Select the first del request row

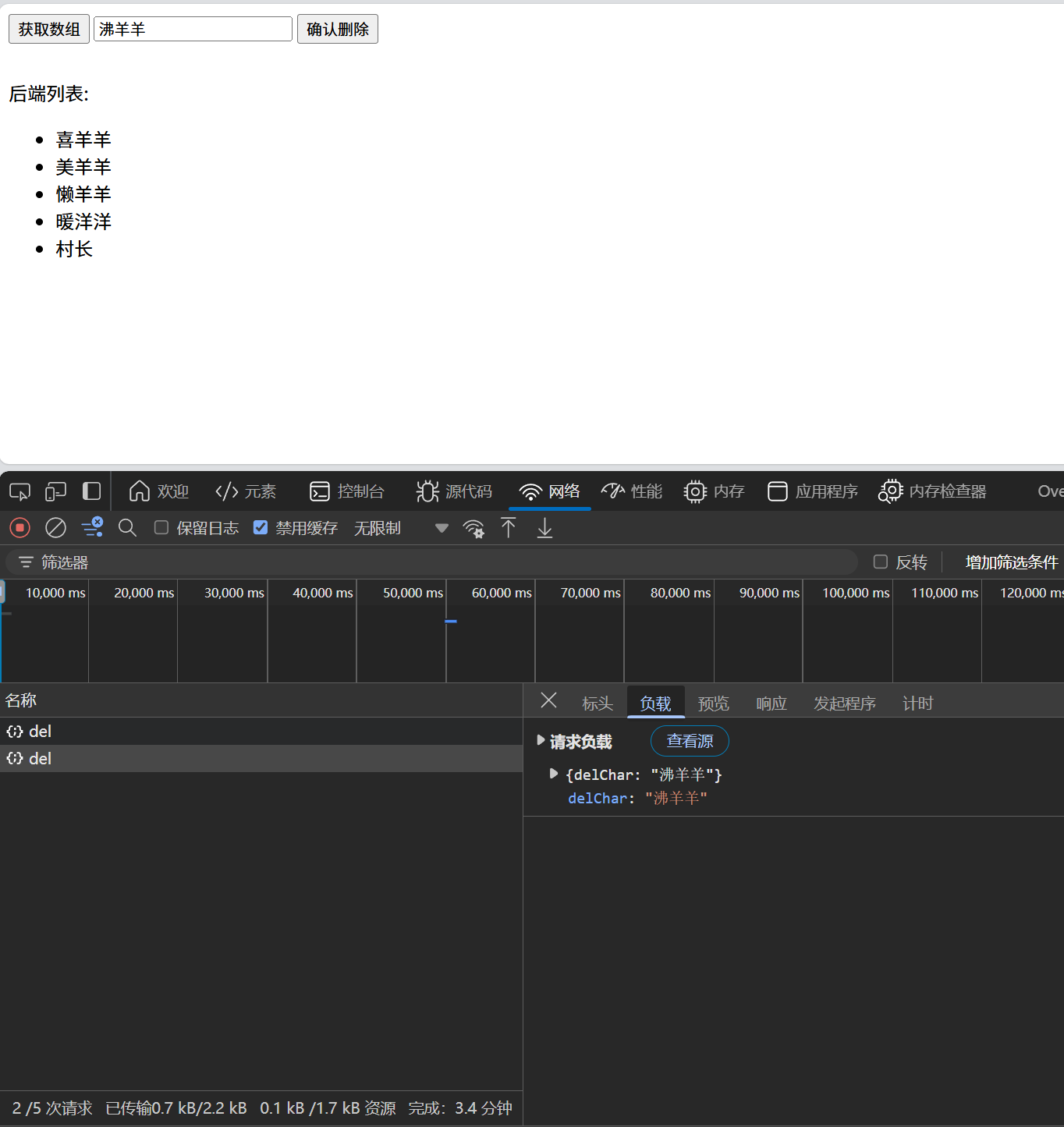[x=261, y=732]
